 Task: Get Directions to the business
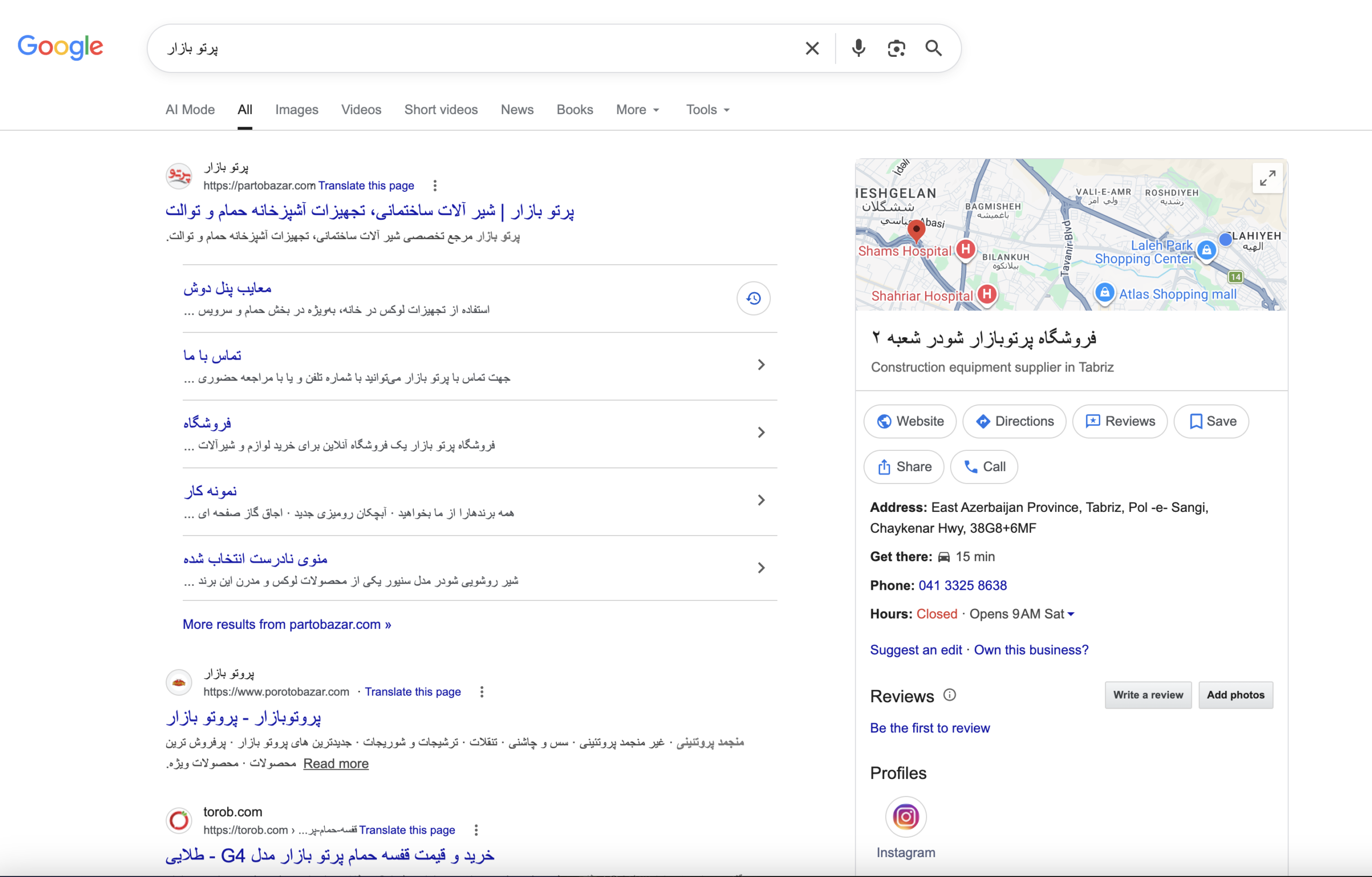tap(1014, 422)
